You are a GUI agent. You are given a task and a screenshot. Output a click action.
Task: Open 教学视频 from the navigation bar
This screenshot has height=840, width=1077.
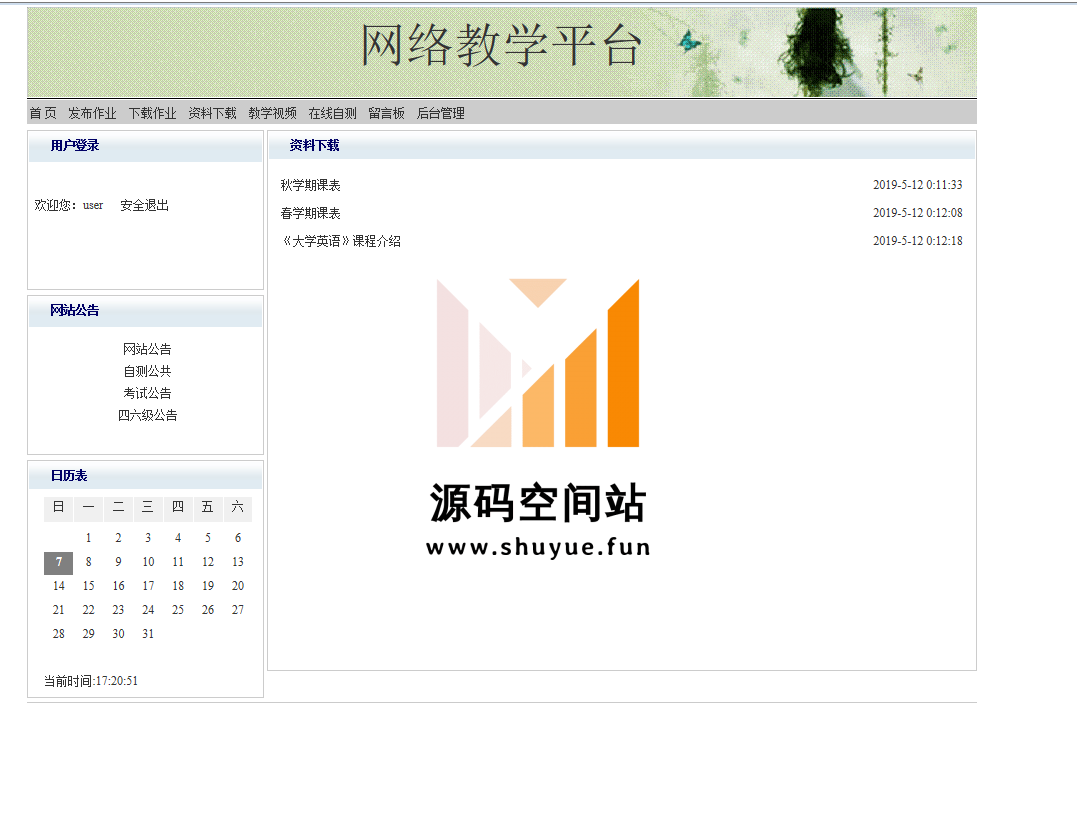point(273,113)
